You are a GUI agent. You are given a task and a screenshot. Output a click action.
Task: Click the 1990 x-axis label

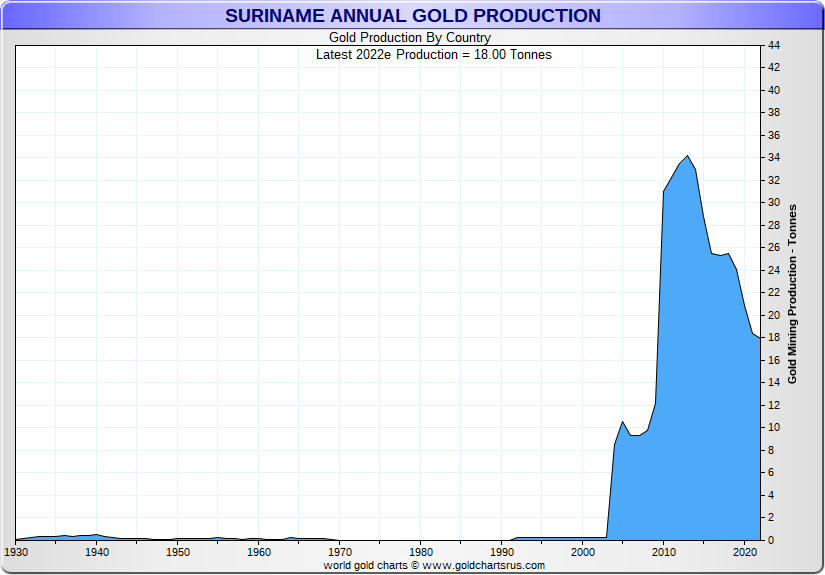(502, 552)
